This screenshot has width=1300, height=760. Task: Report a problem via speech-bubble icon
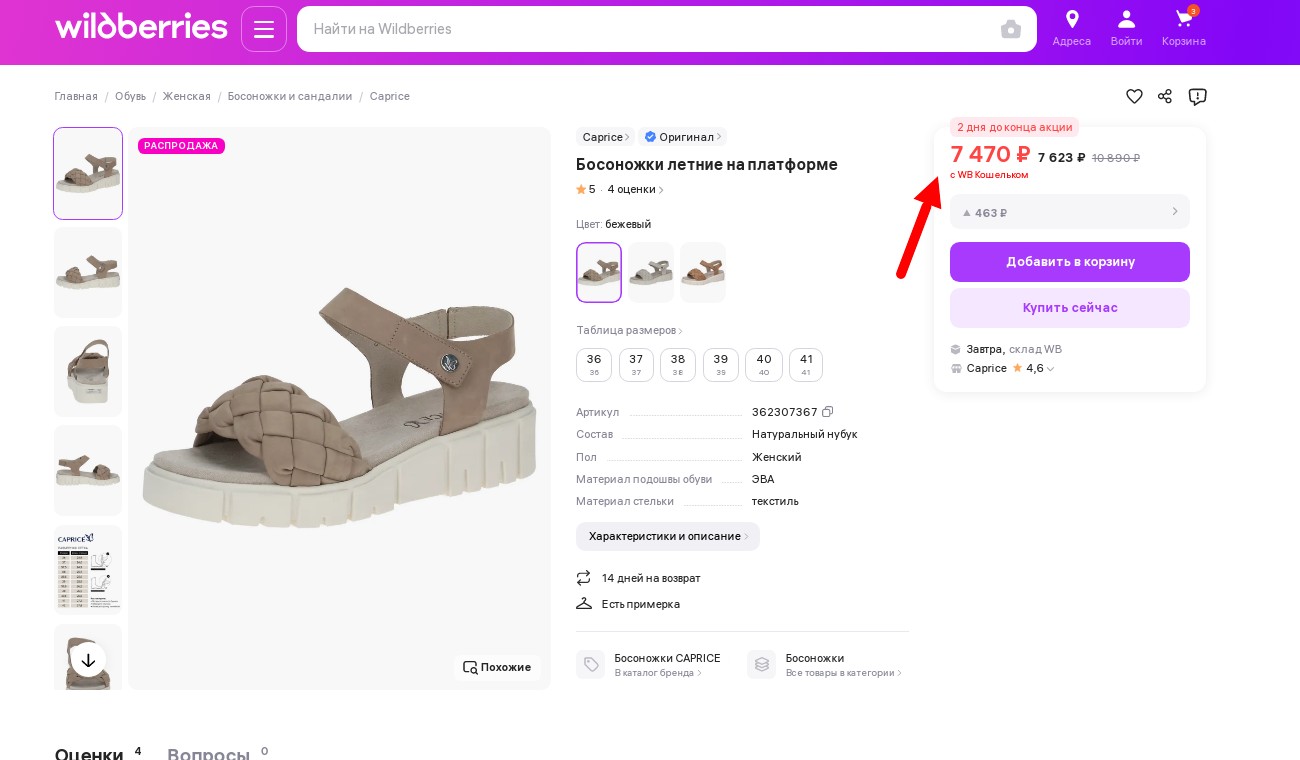coord(1197,96)
